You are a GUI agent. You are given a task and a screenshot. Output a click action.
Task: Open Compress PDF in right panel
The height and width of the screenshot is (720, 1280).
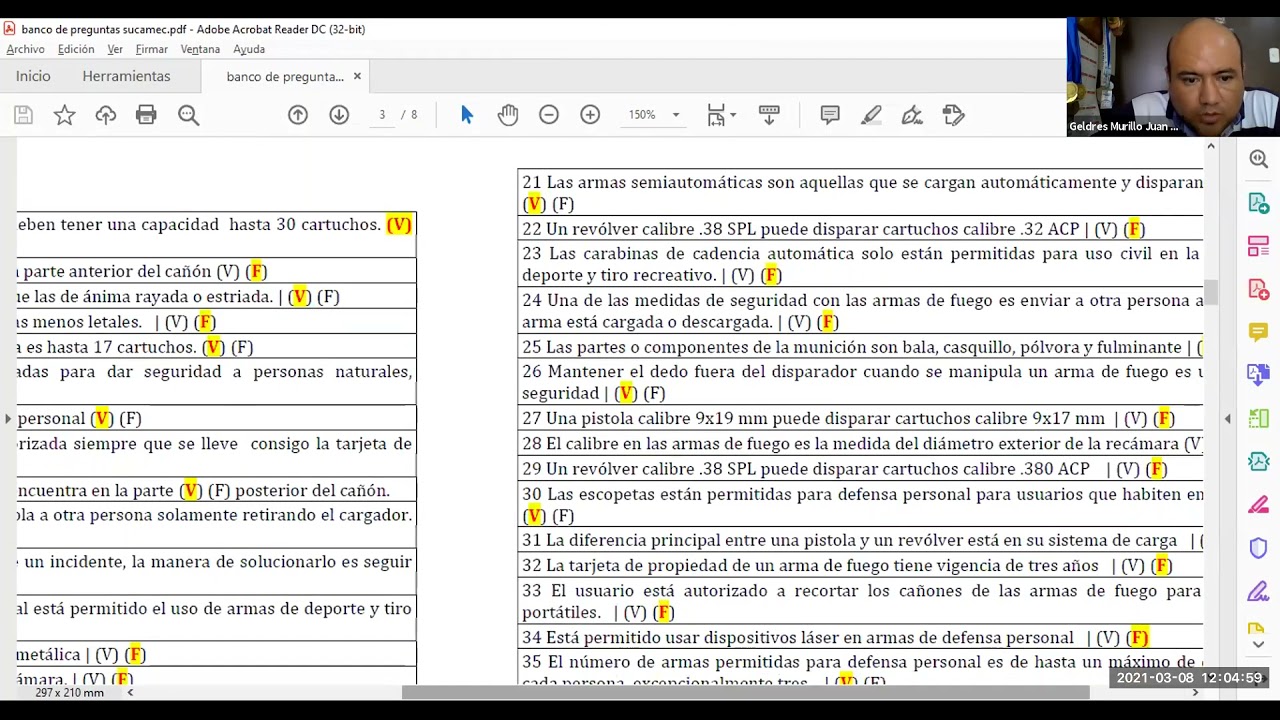tap(1258, 461)
